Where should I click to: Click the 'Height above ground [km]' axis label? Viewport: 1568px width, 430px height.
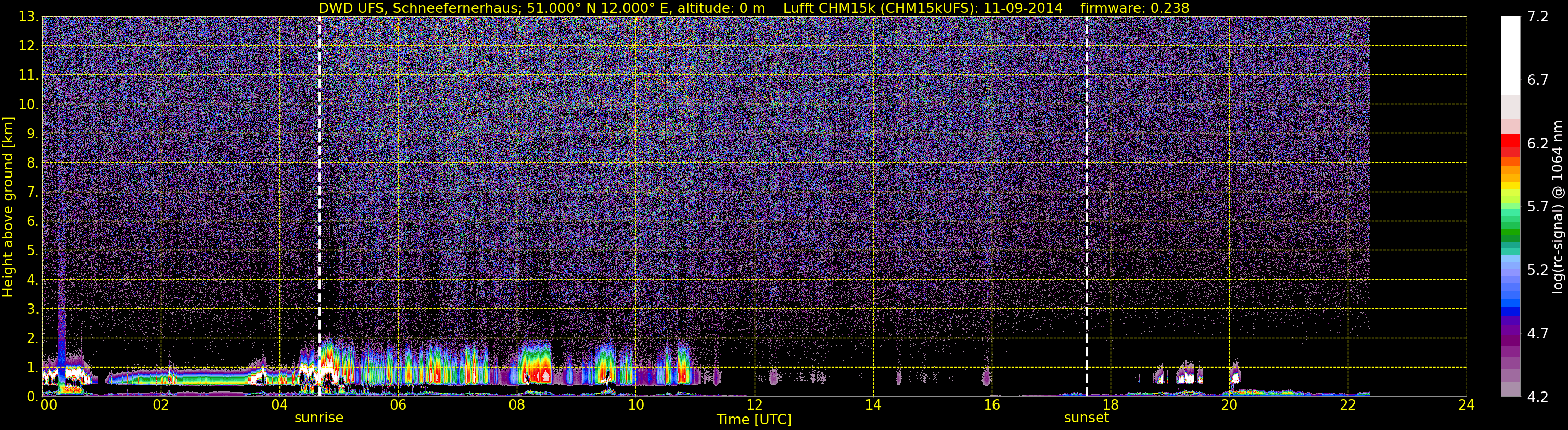point(8,207)
